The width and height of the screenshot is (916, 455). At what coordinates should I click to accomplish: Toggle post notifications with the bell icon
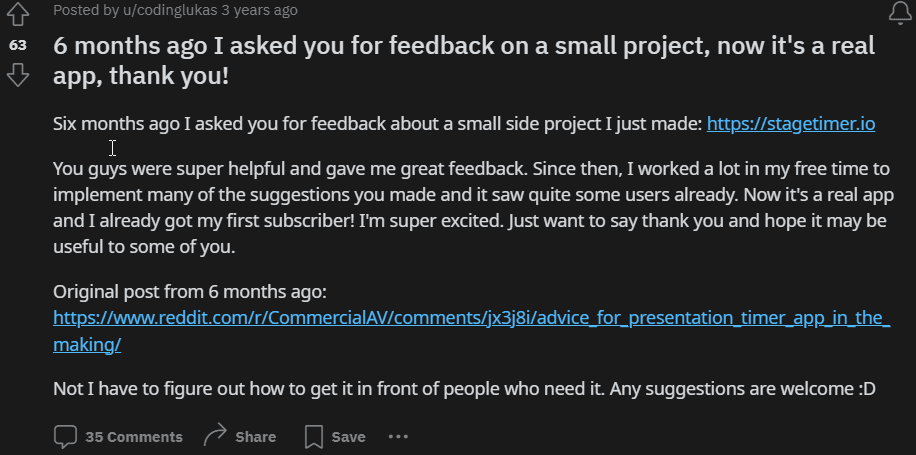[900, 13]
